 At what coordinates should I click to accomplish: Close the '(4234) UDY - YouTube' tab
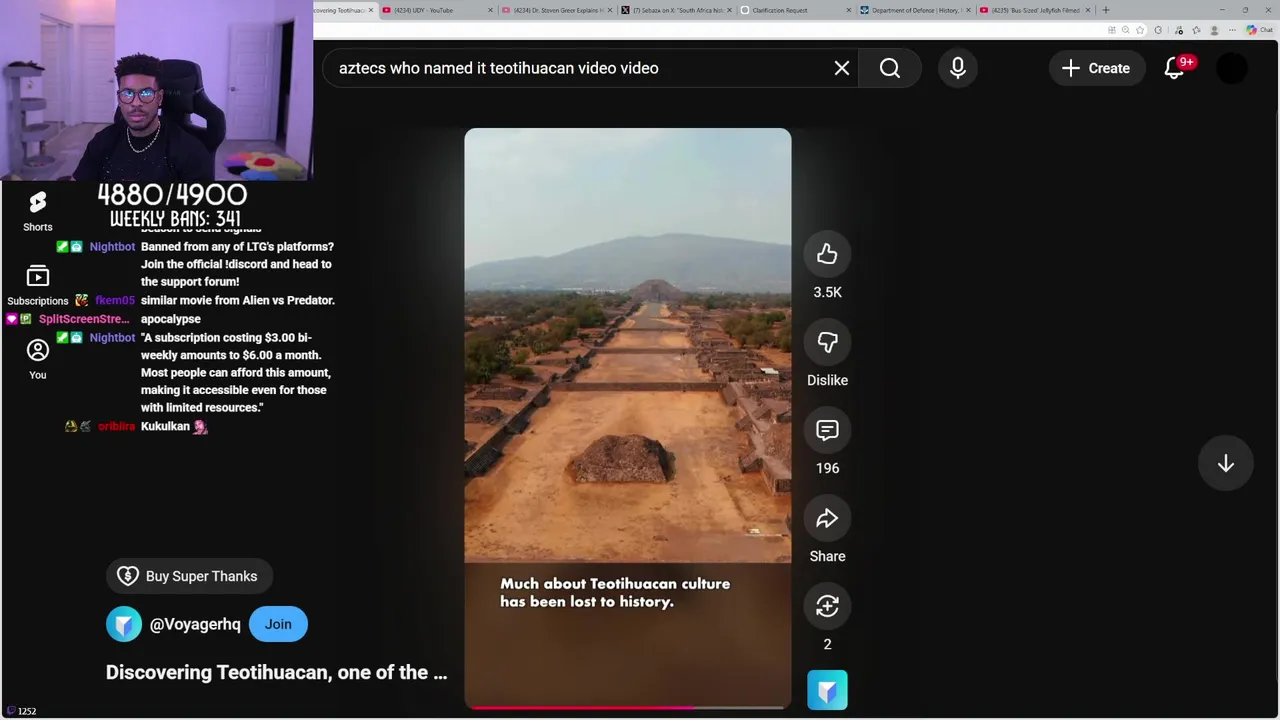click(x=491, y=10)
